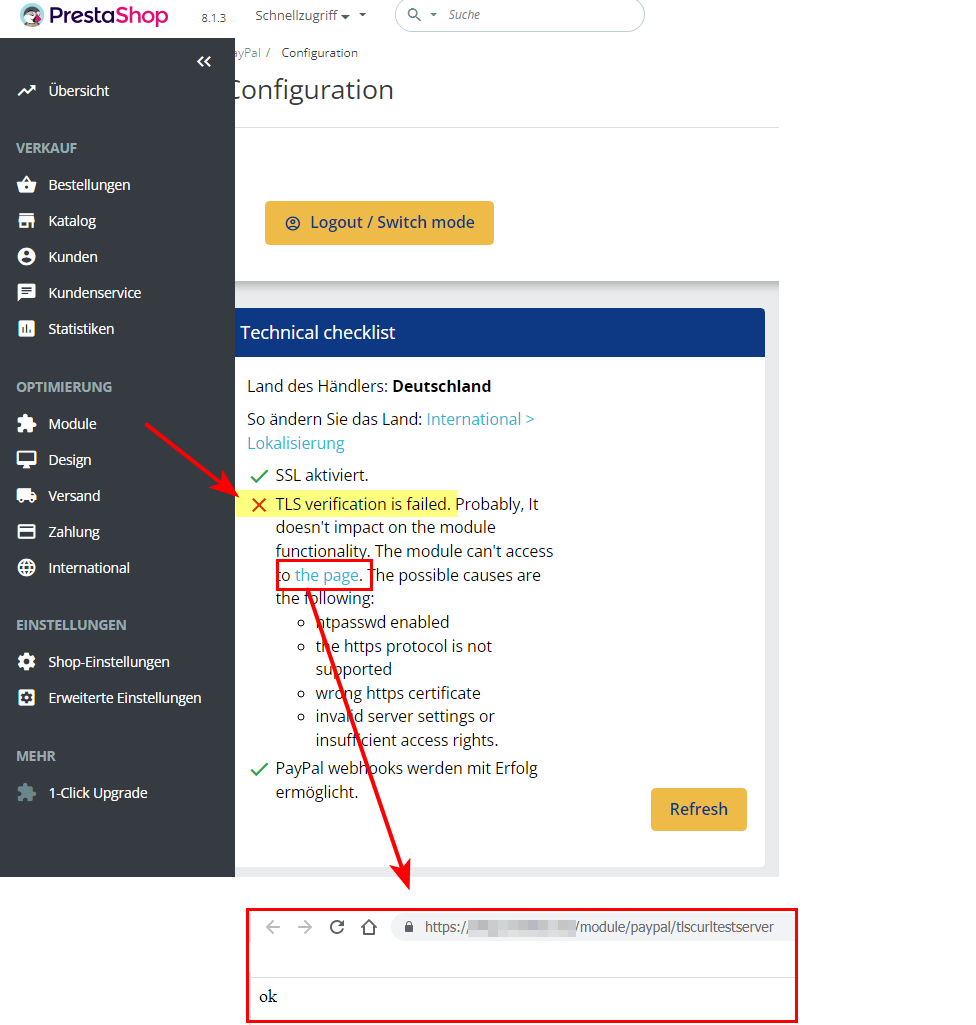Open Kundenservice menu item
This screenshot has height=1025, width=976.
click(x=94, y=293)
